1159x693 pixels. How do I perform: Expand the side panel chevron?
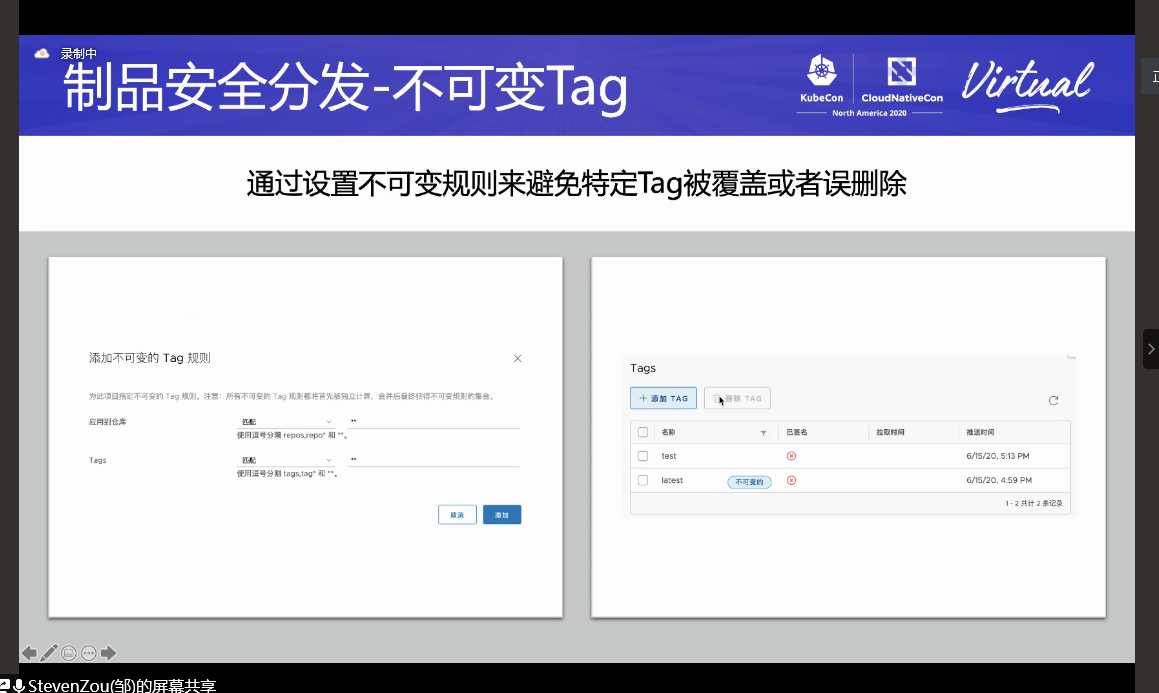(x=1151, y=349)
